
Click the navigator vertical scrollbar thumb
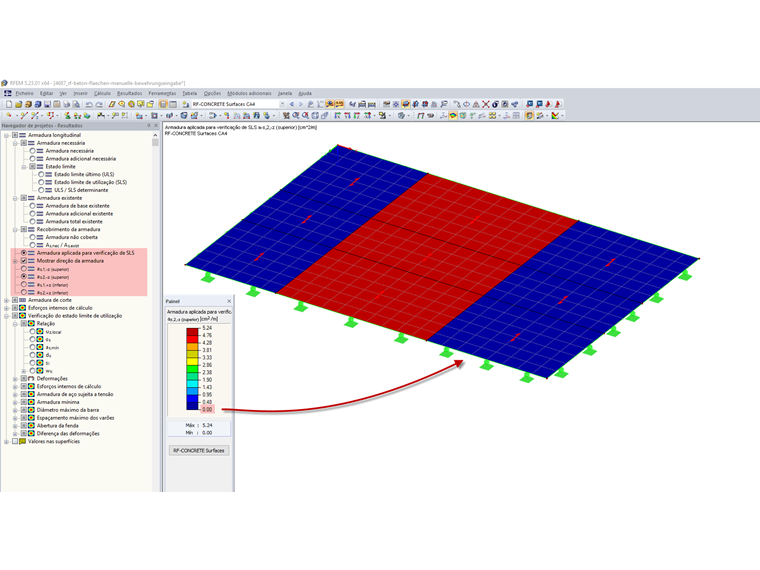pos(155,142)
